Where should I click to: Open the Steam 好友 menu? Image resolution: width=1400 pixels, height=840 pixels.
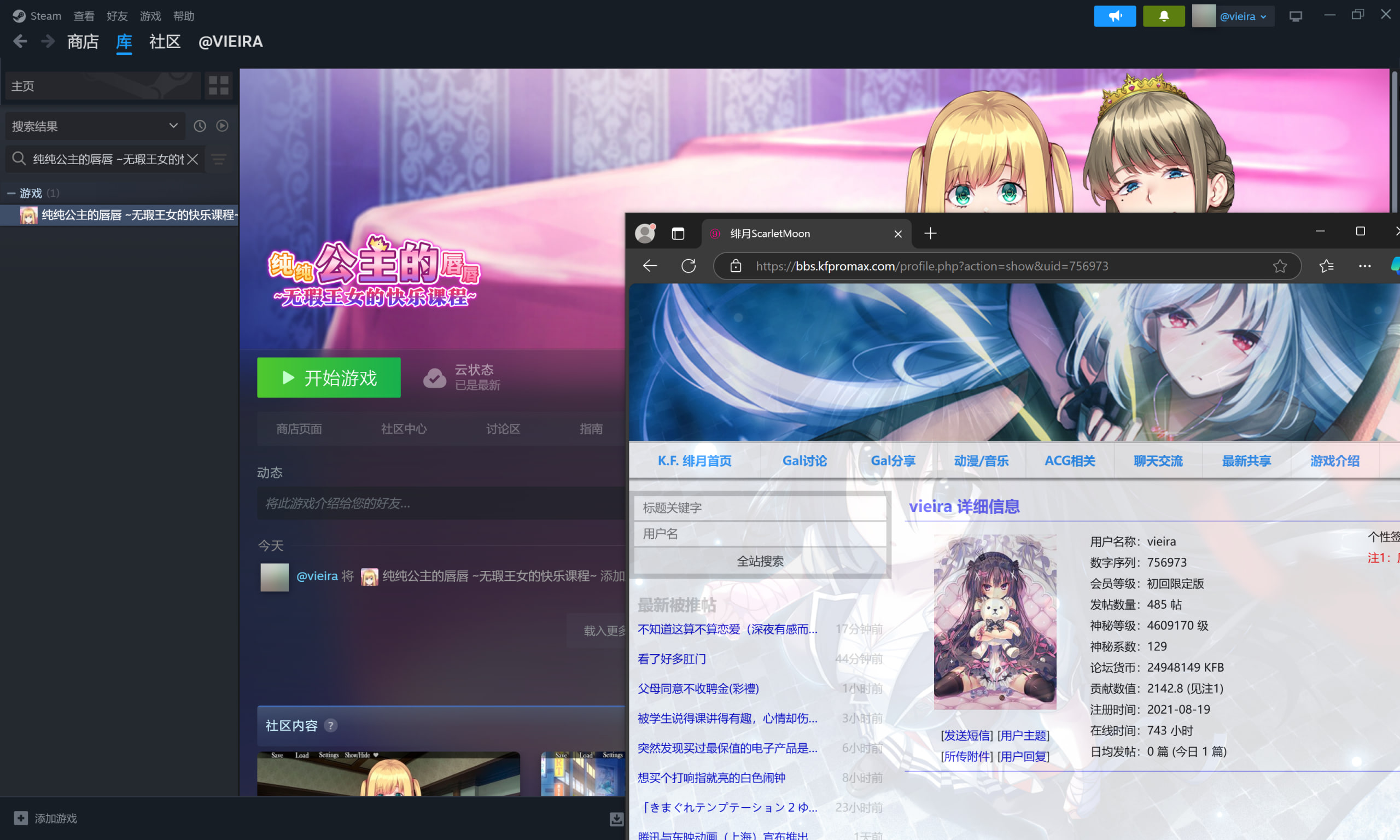[117, 16]
